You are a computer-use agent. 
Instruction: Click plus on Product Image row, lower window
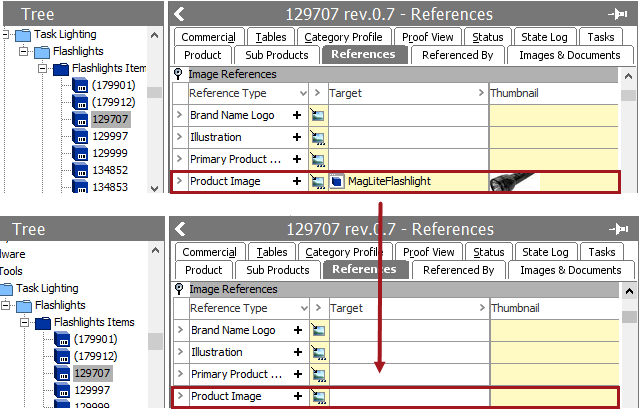click(298, 396)
